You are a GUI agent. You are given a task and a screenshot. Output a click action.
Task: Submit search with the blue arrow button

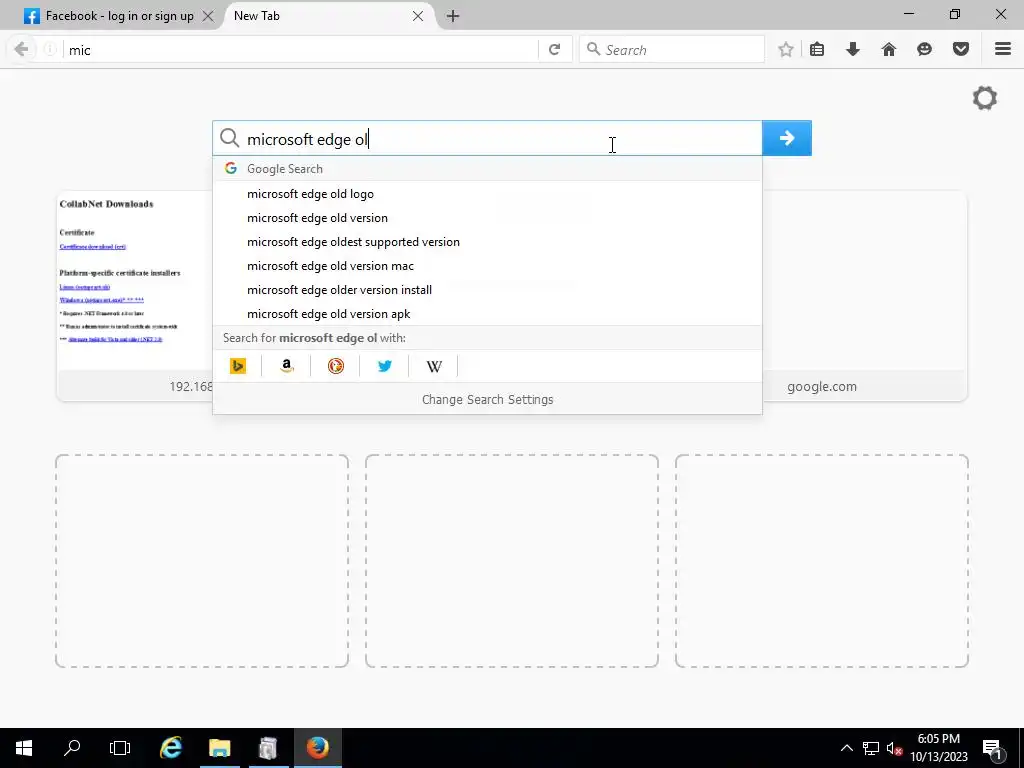[x=787, y=138]
